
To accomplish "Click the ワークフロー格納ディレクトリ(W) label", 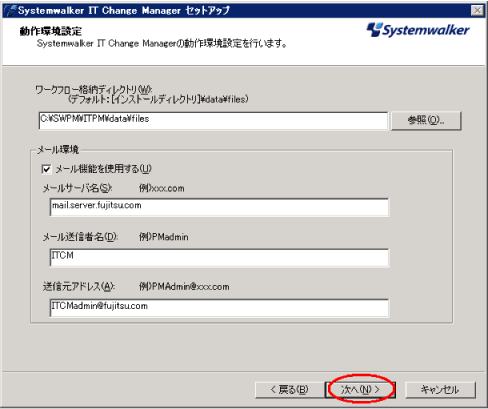I will 94,90.
